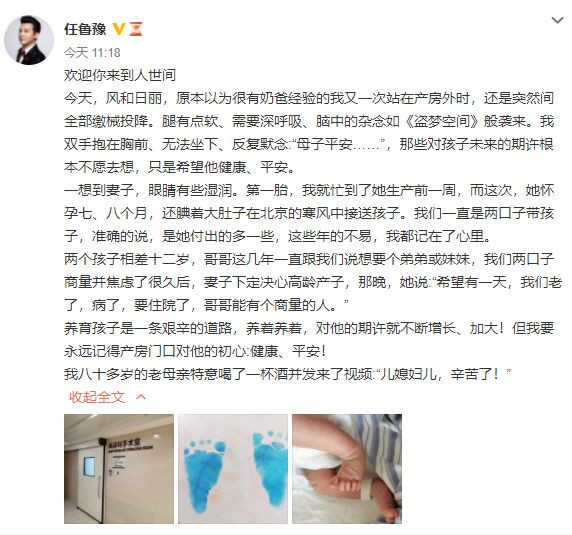Viewport: 572px width, 535px height.
Task: Click the up-arrow beside 收起全文
Action: pos(141,397)
